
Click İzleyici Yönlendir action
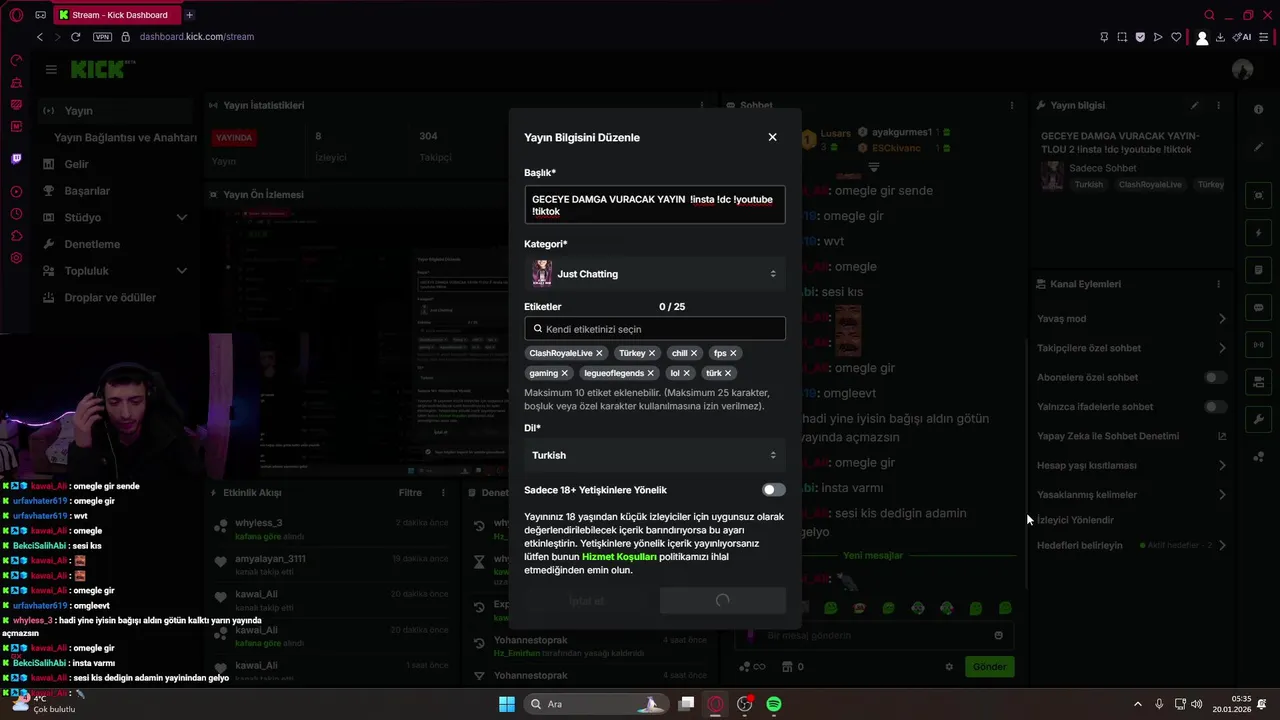1075,520
